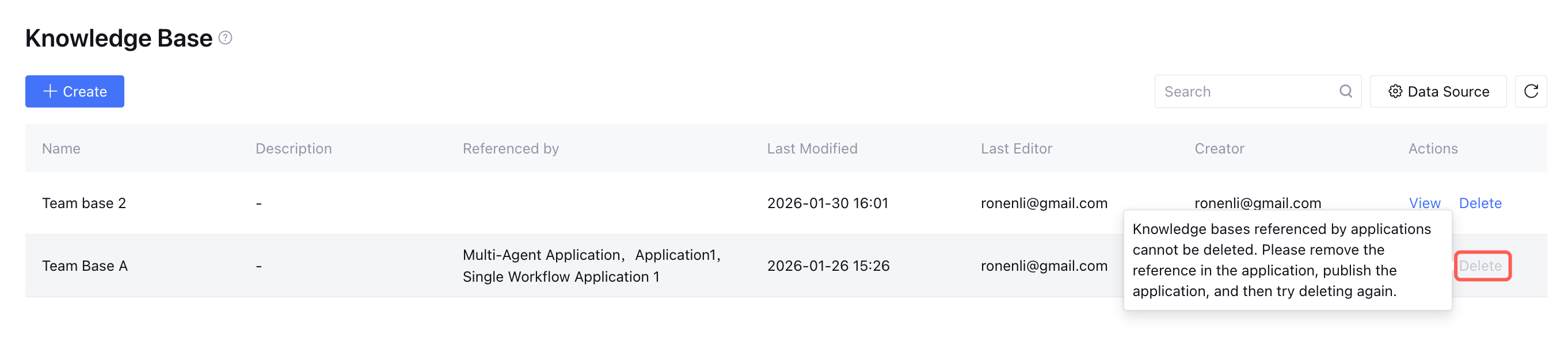Click the disabled Delete for Team Base A
This screenshot has height=353, width=1568.
1482,266
